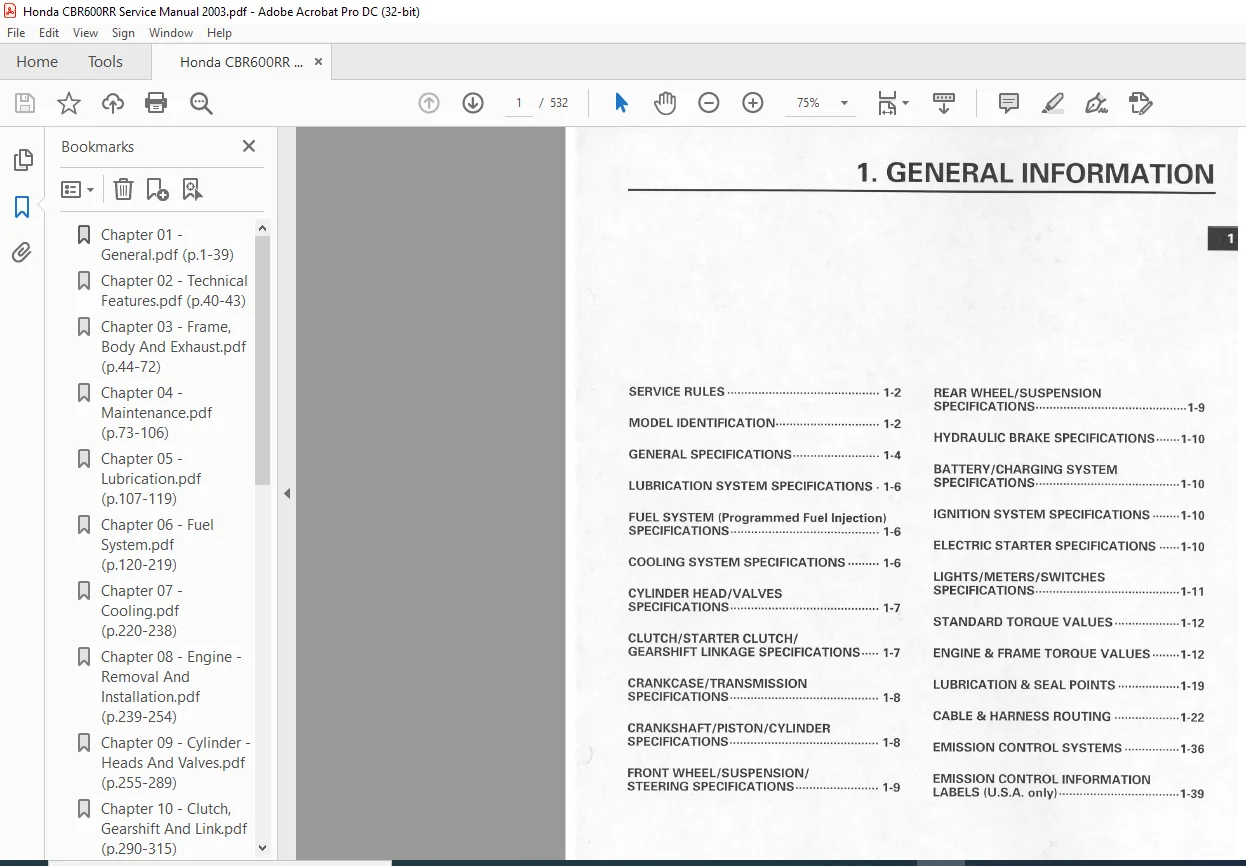Click GENERAL SPECIFICATIONS contents entry
The image size is (1246, 866).
tap(765, 454)
